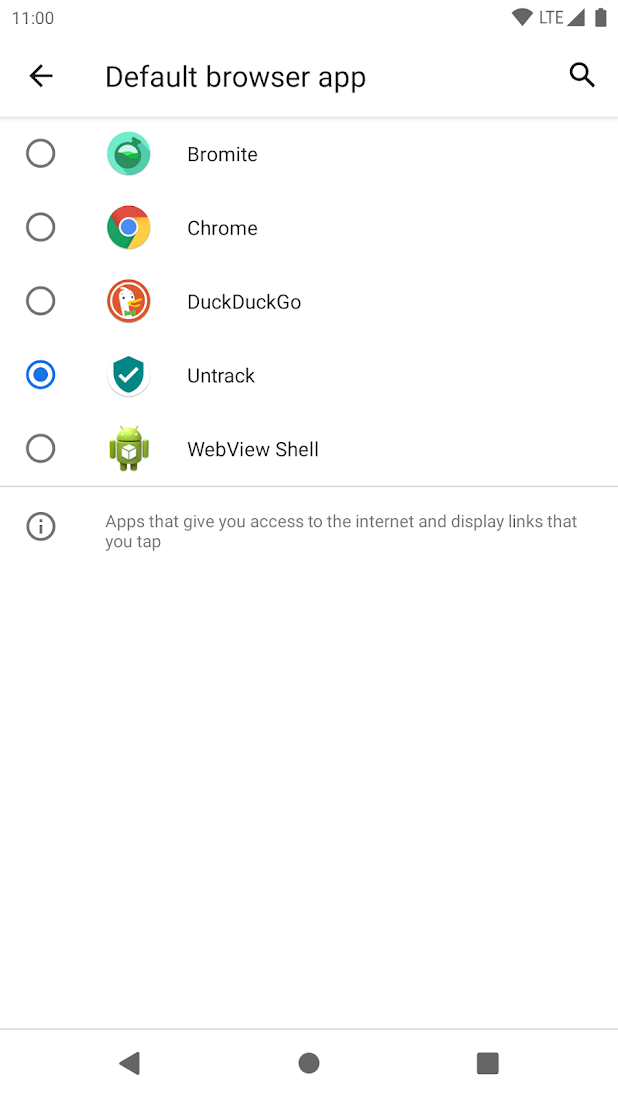
Task: Tap the info icon near the description
Action: coord(40,527)
